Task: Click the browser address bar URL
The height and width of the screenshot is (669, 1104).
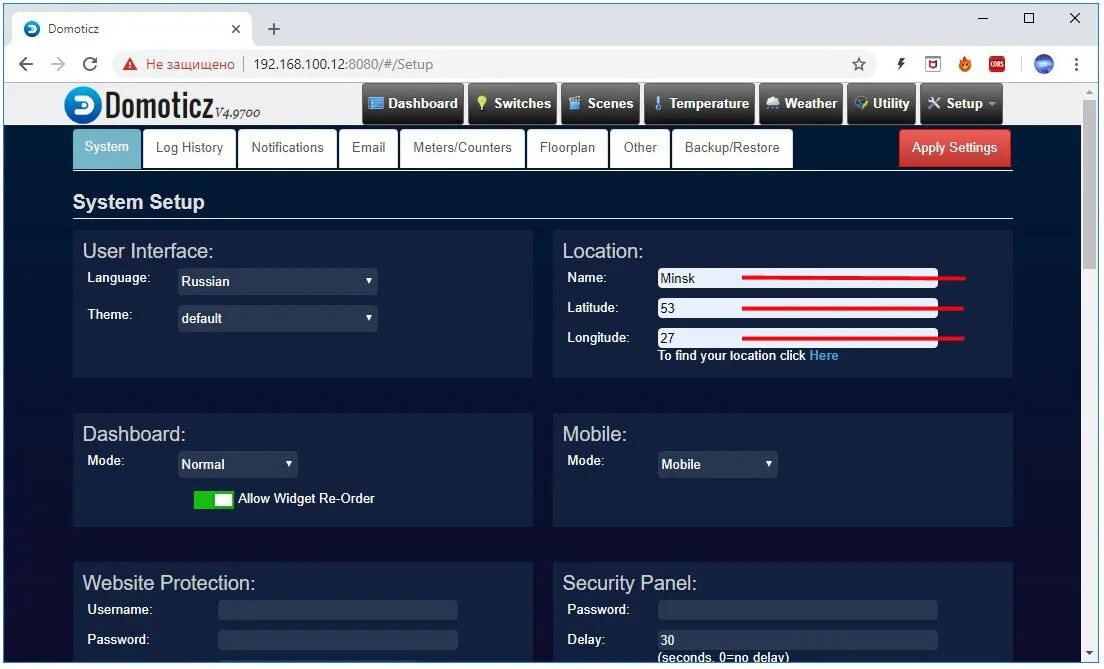Action: (x=343, y=64)
